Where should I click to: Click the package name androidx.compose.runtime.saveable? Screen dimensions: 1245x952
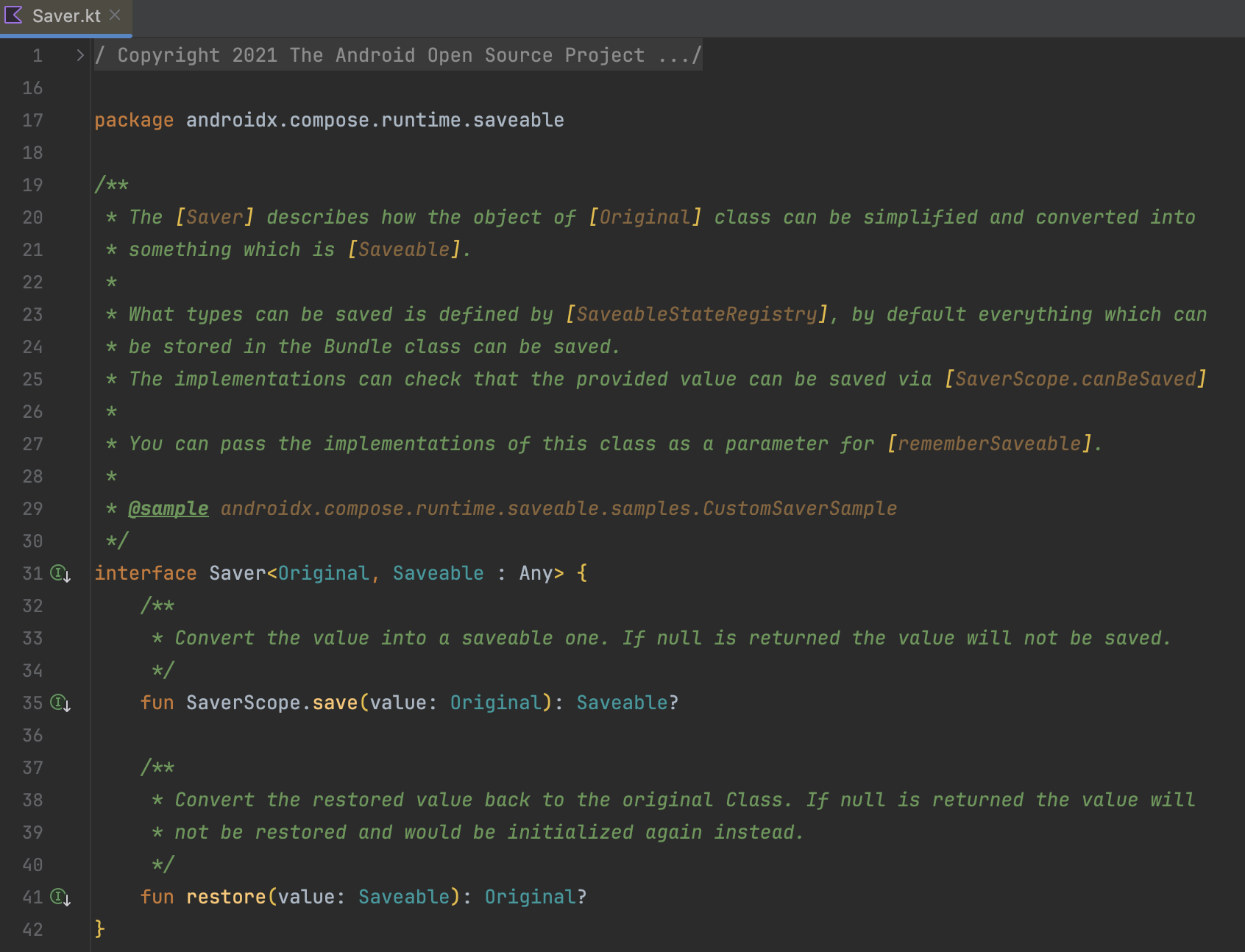coord(374,120)
